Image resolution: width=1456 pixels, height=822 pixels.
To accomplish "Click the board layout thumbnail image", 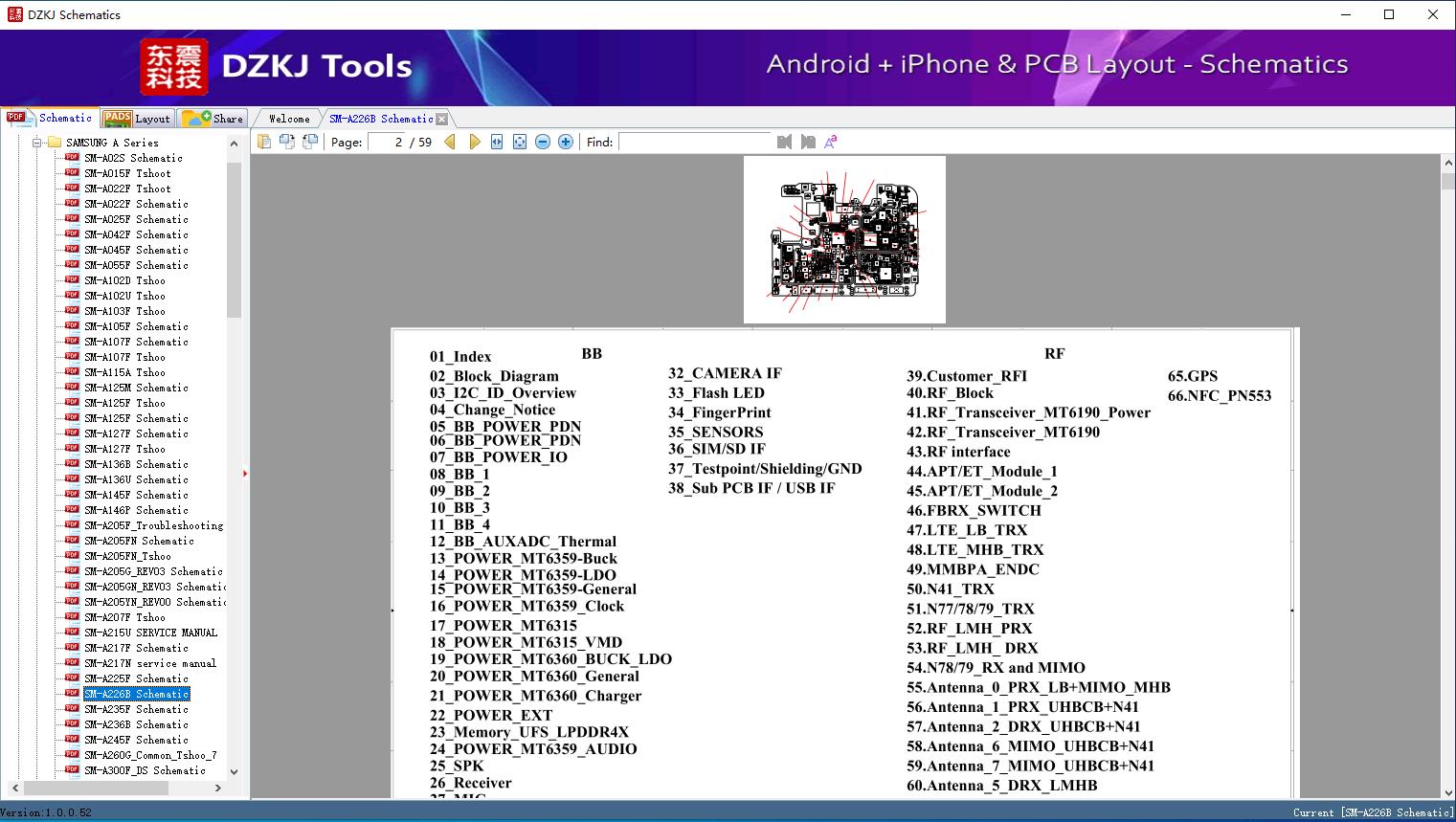I will (844, 239).
